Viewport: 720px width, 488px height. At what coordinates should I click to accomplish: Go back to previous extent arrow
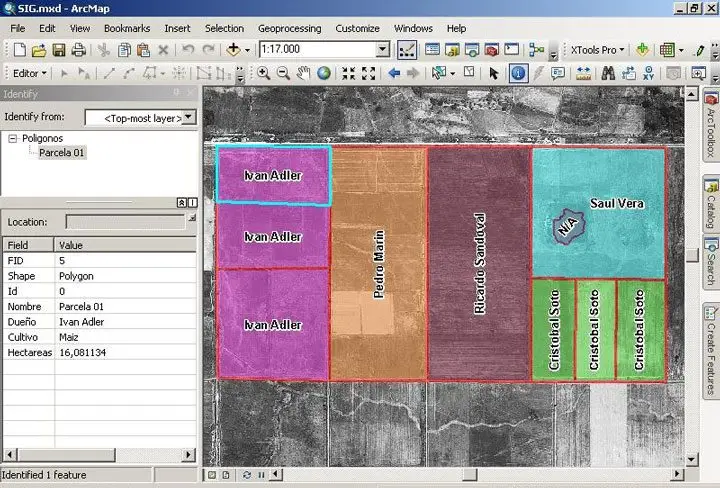click(394, 73)
